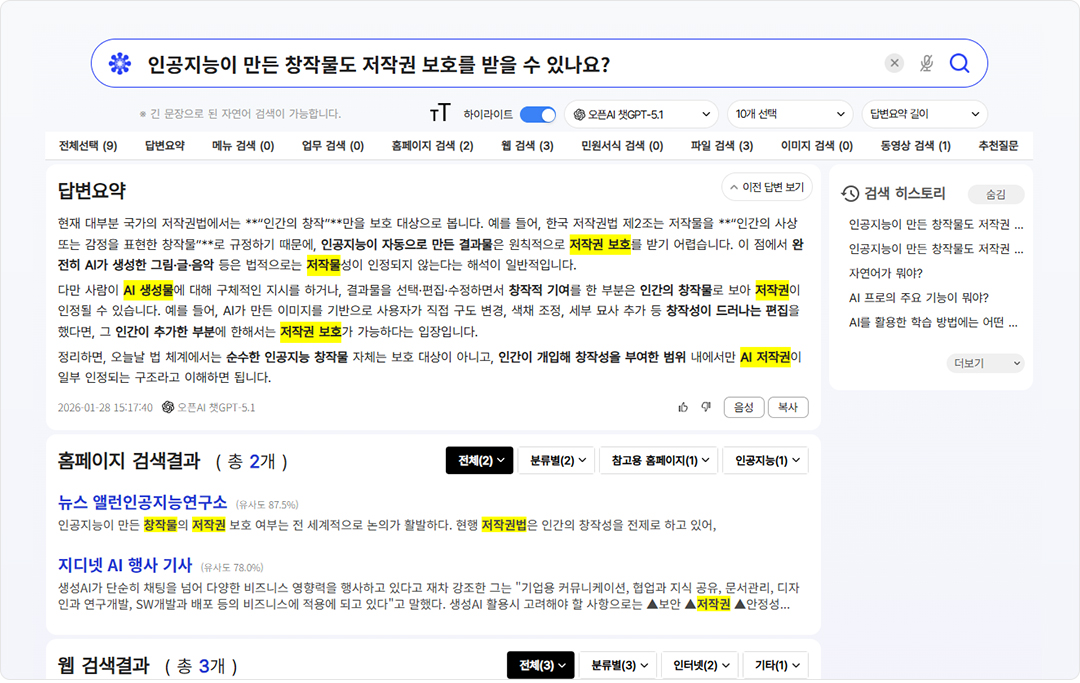The image size is (1080, 683).
Task: Switch to the 웹 검색 (3) tab
Action: (527, 146)
